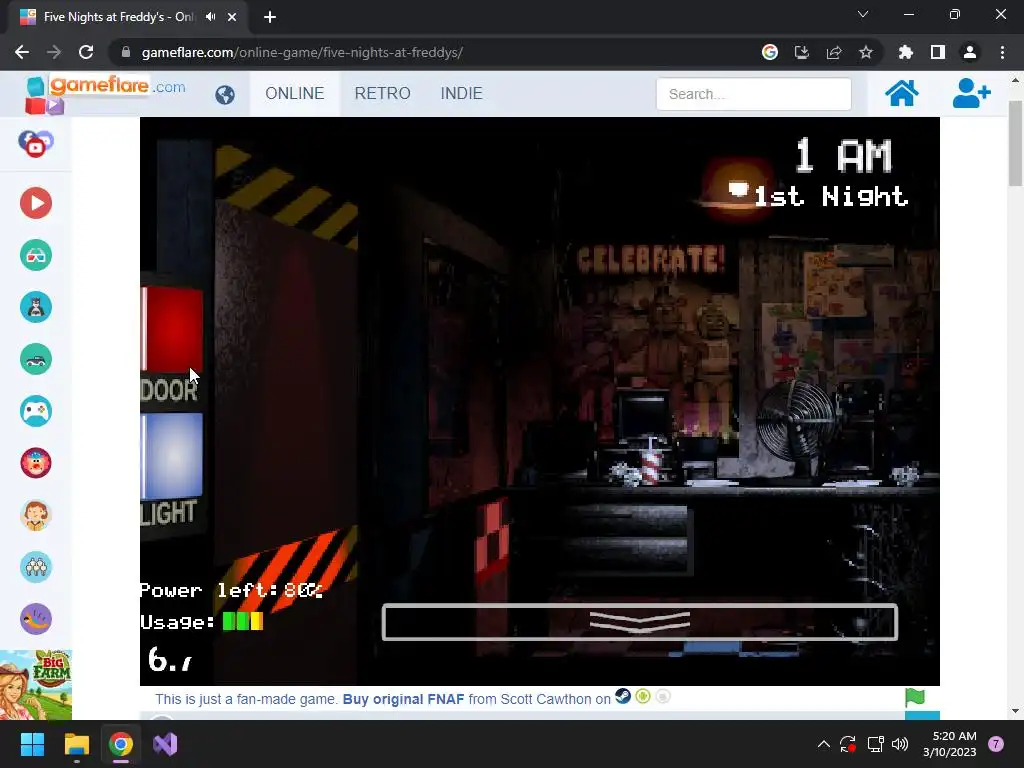
Task: Open the Big Farm ad thumbnail
Action: tap(36, 684)
